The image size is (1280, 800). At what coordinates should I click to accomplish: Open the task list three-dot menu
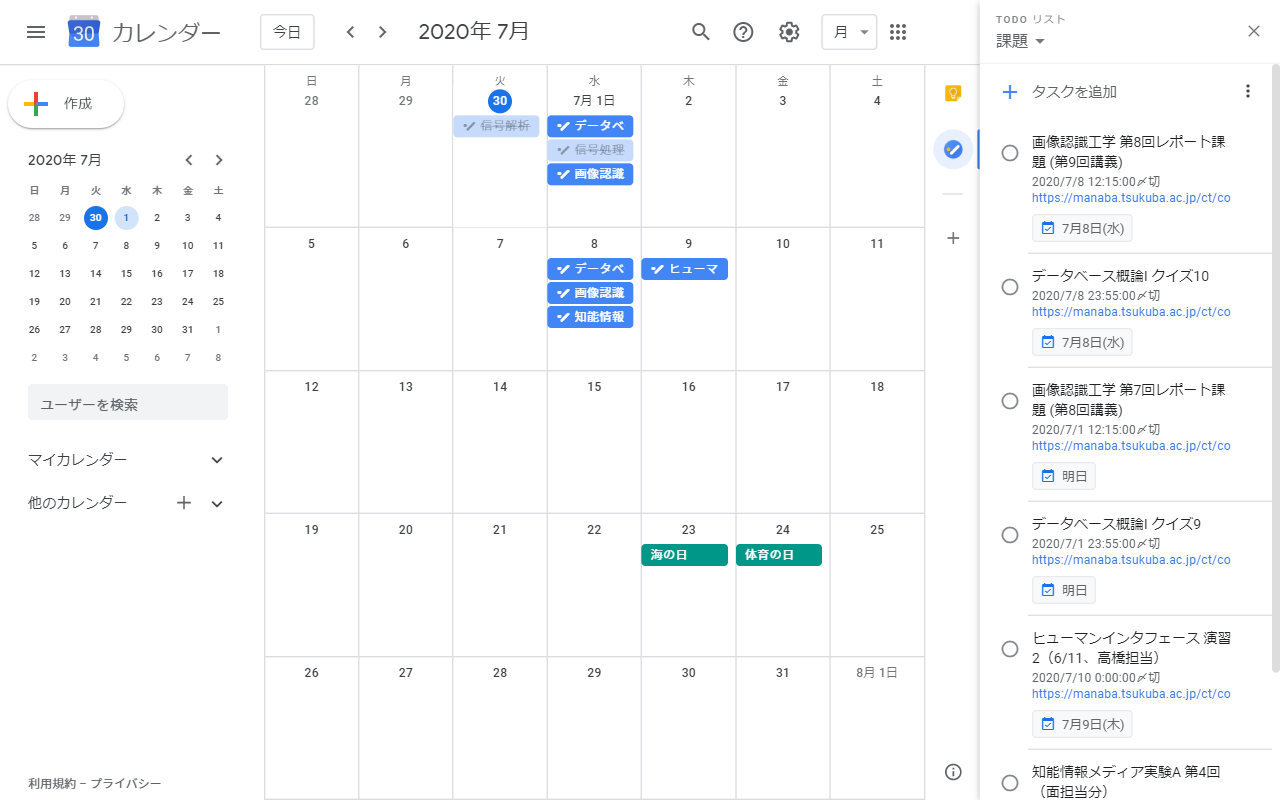(1248, 90)
